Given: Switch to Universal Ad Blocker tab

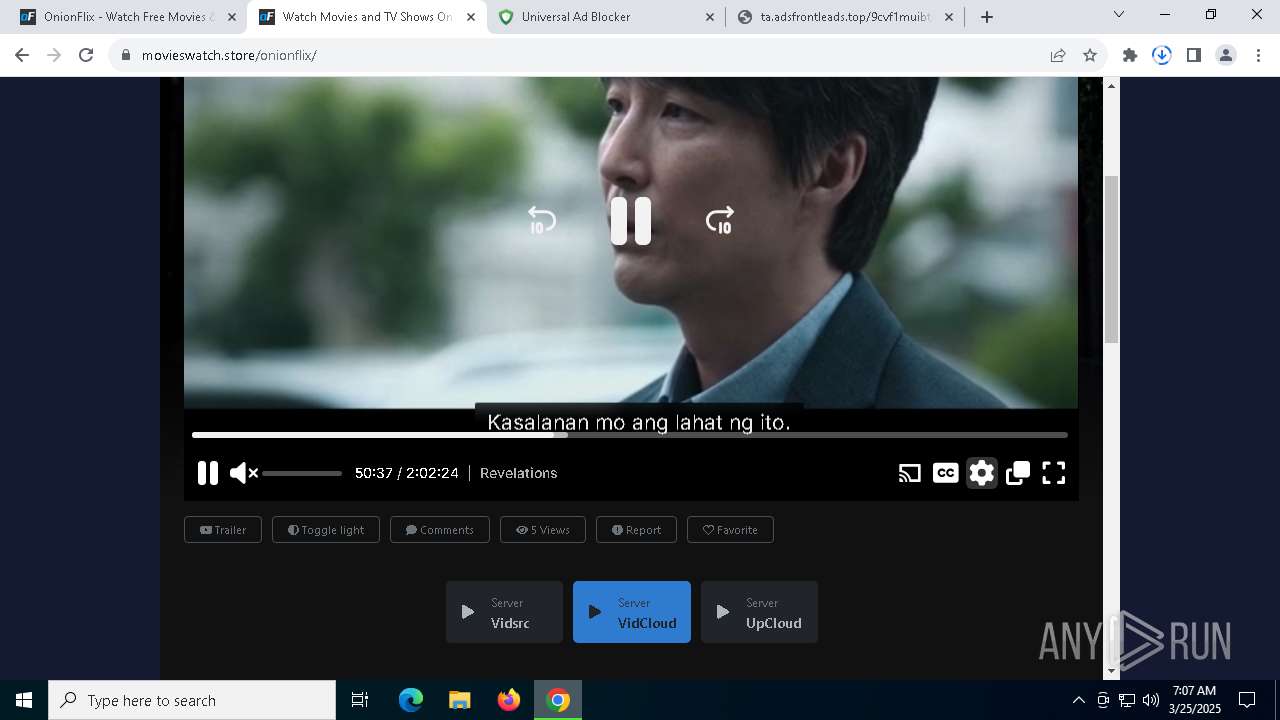Looking at the screenshot, I should tap(604, 17).
